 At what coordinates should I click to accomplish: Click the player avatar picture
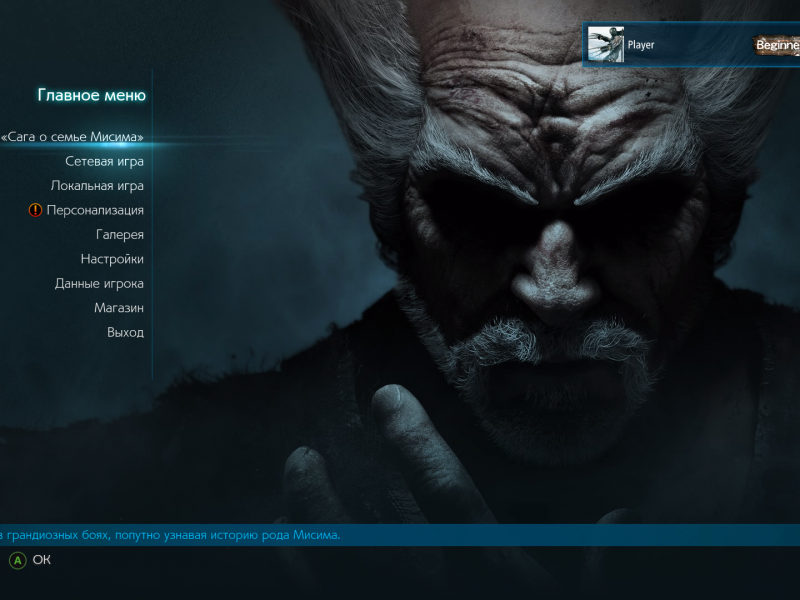point(605,45)
